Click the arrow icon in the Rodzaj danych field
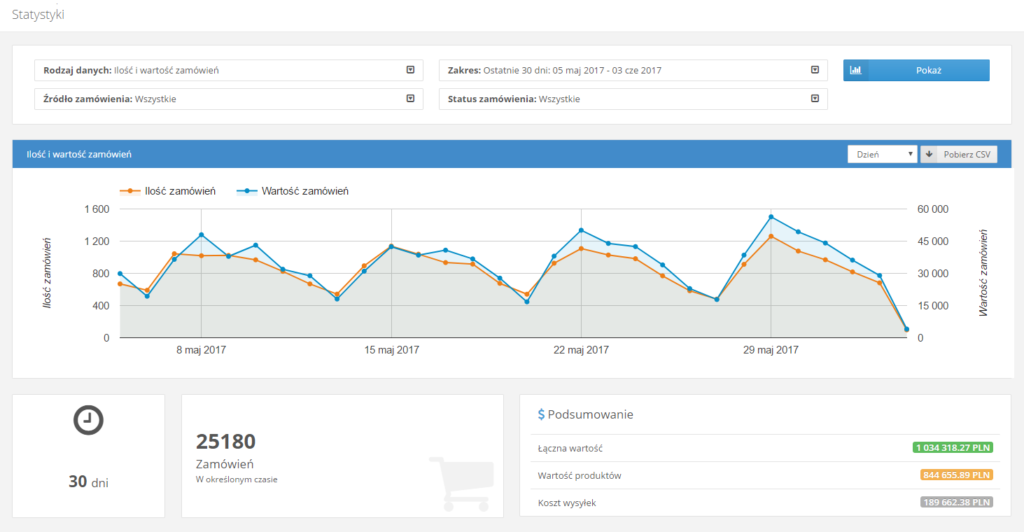The width and height of the screenshot is (1024, 532). pyautogui.click(x=410, y=71)
